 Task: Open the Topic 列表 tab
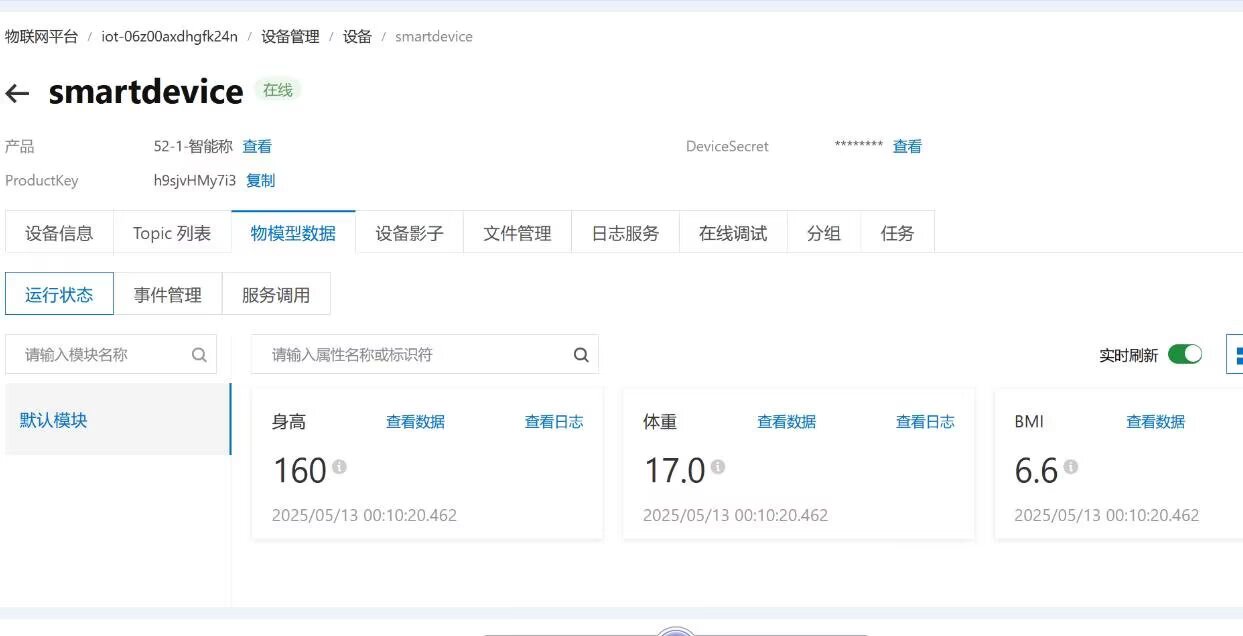pos(172,233)
